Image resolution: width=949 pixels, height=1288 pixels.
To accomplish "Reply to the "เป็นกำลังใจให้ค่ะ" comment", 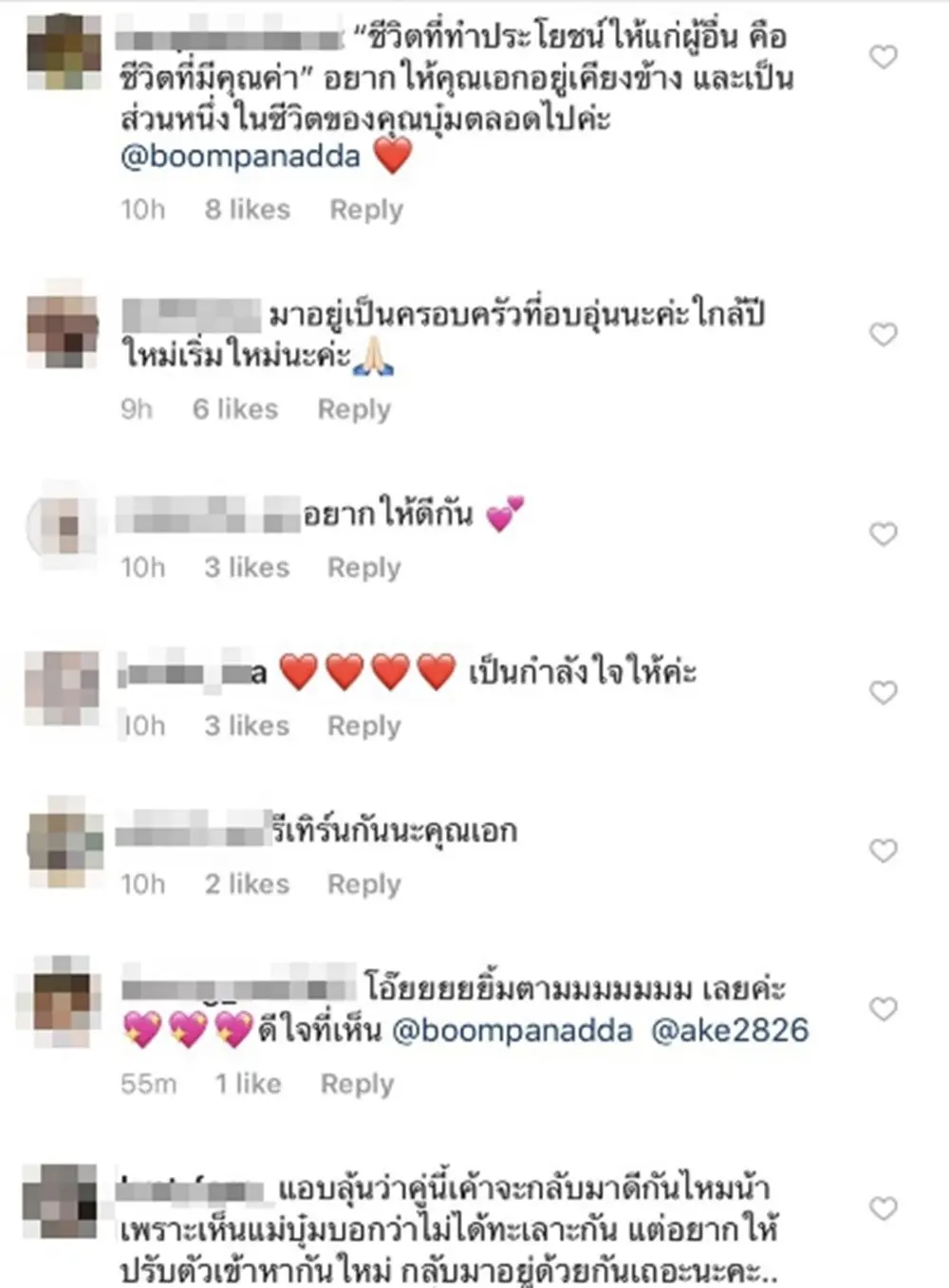I will (364, 726).
